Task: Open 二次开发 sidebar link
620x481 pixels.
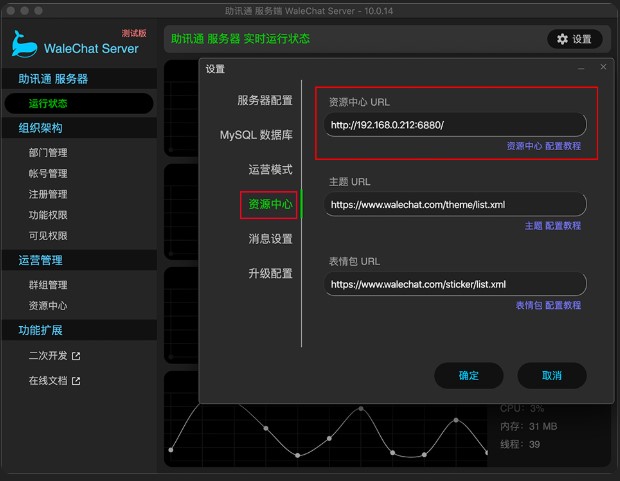Action: [x=48, y=356]
